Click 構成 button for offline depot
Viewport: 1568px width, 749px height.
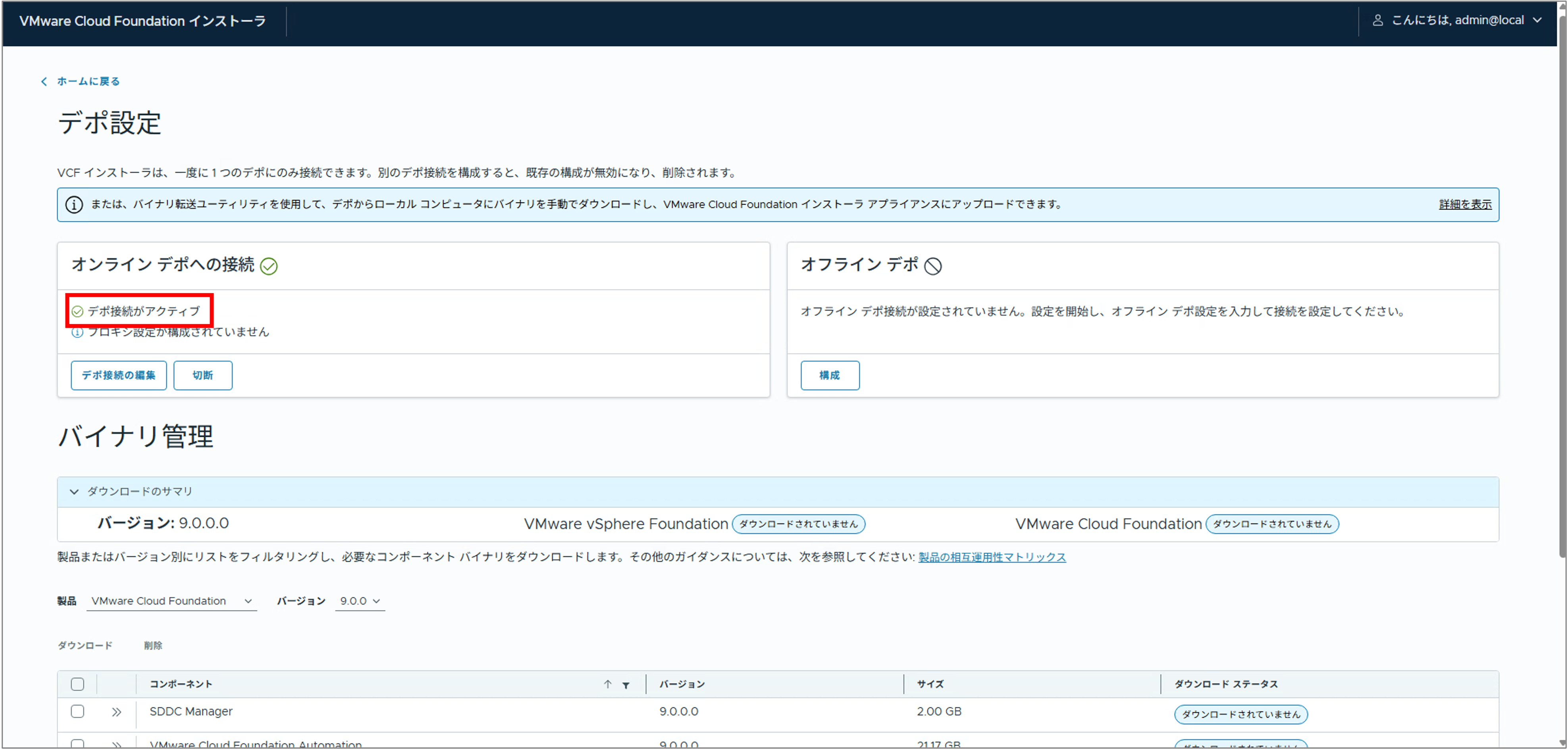(x=830, y=375)
